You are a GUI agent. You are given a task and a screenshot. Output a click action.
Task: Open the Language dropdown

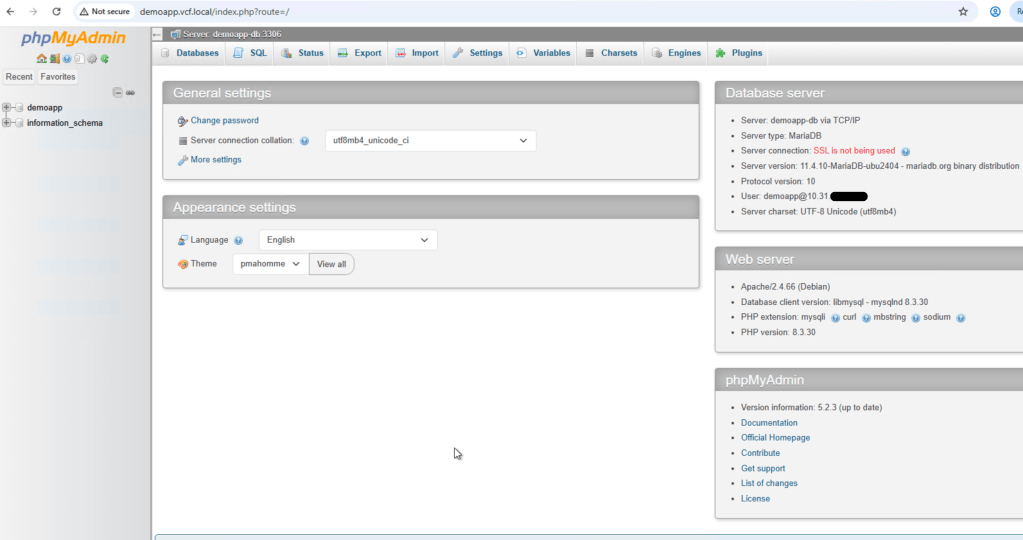(x=347, y=240)
